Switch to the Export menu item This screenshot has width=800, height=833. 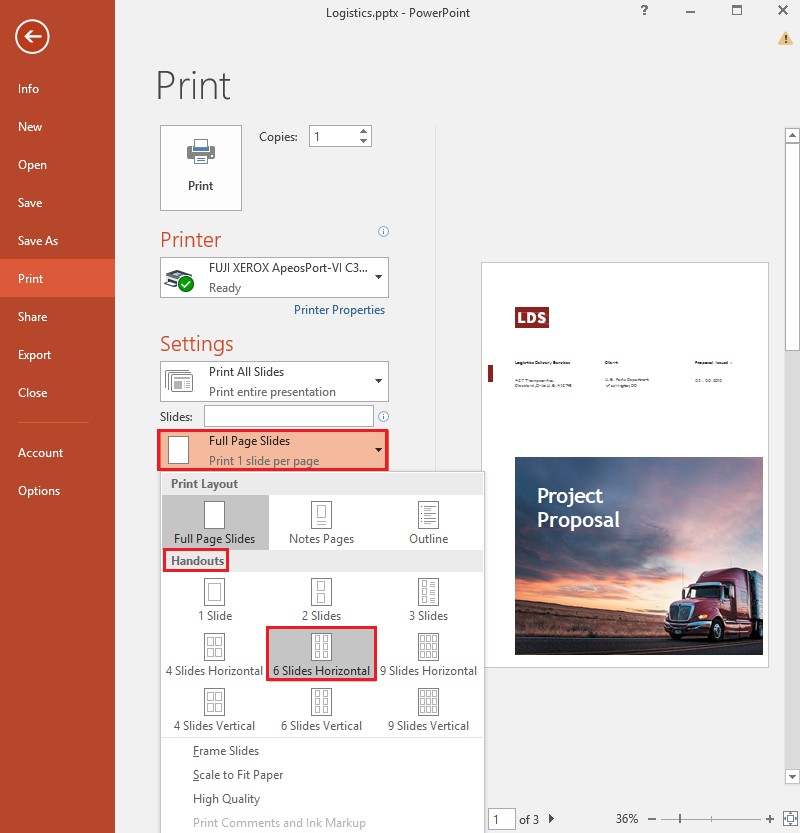tap(34, 354)
